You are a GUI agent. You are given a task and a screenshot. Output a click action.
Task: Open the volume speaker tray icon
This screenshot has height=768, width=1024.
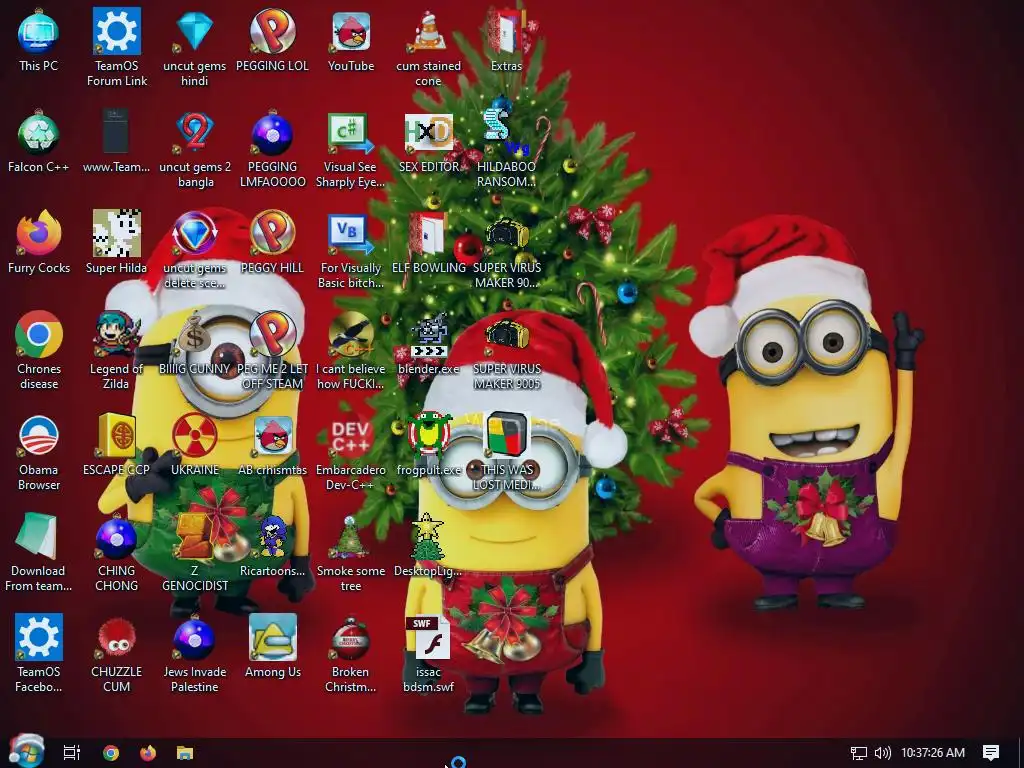(x=882, y=753)
